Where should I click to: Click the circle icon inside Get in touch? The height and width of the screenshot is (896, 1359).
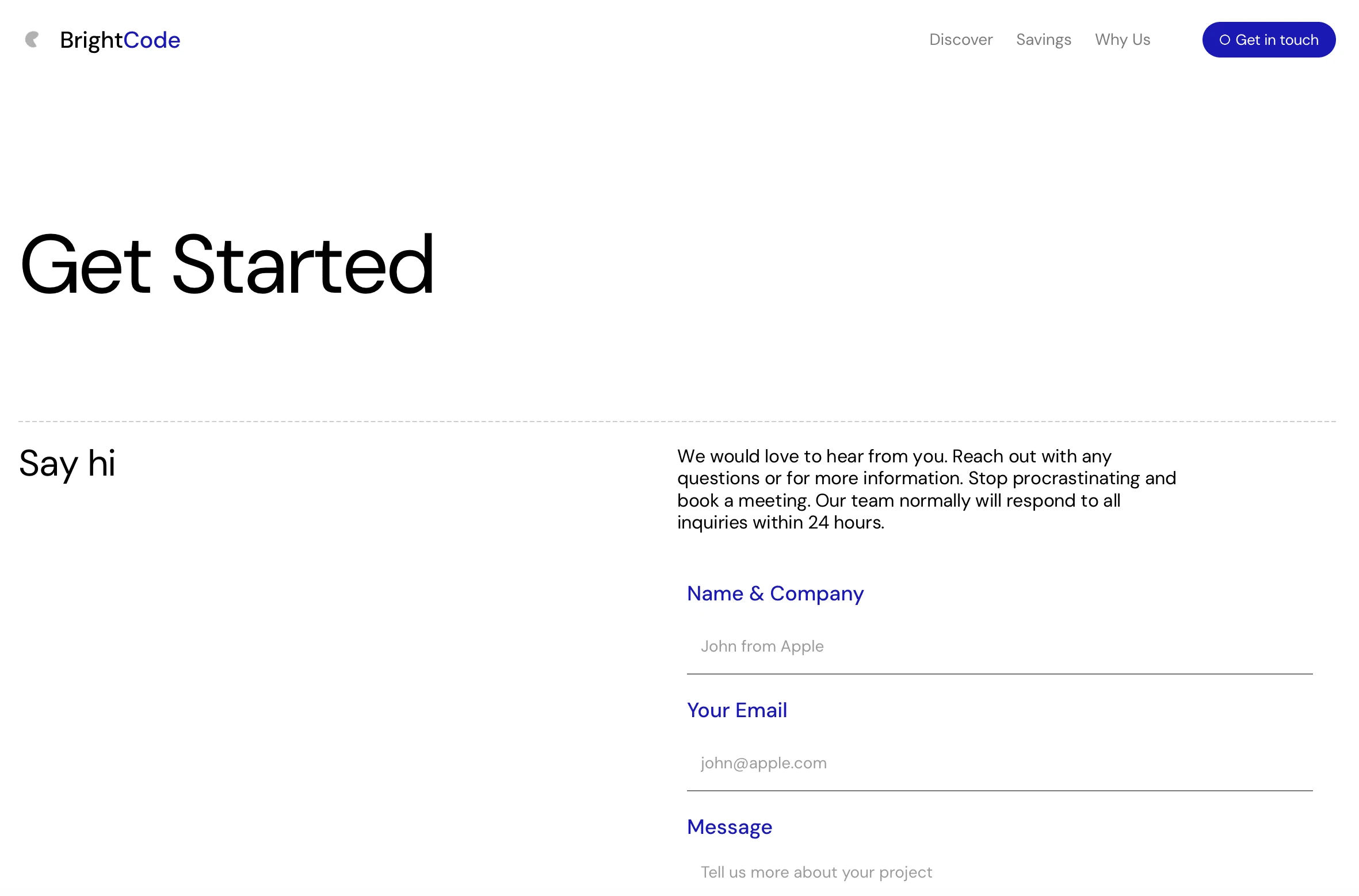click(x=1224, y=40)
